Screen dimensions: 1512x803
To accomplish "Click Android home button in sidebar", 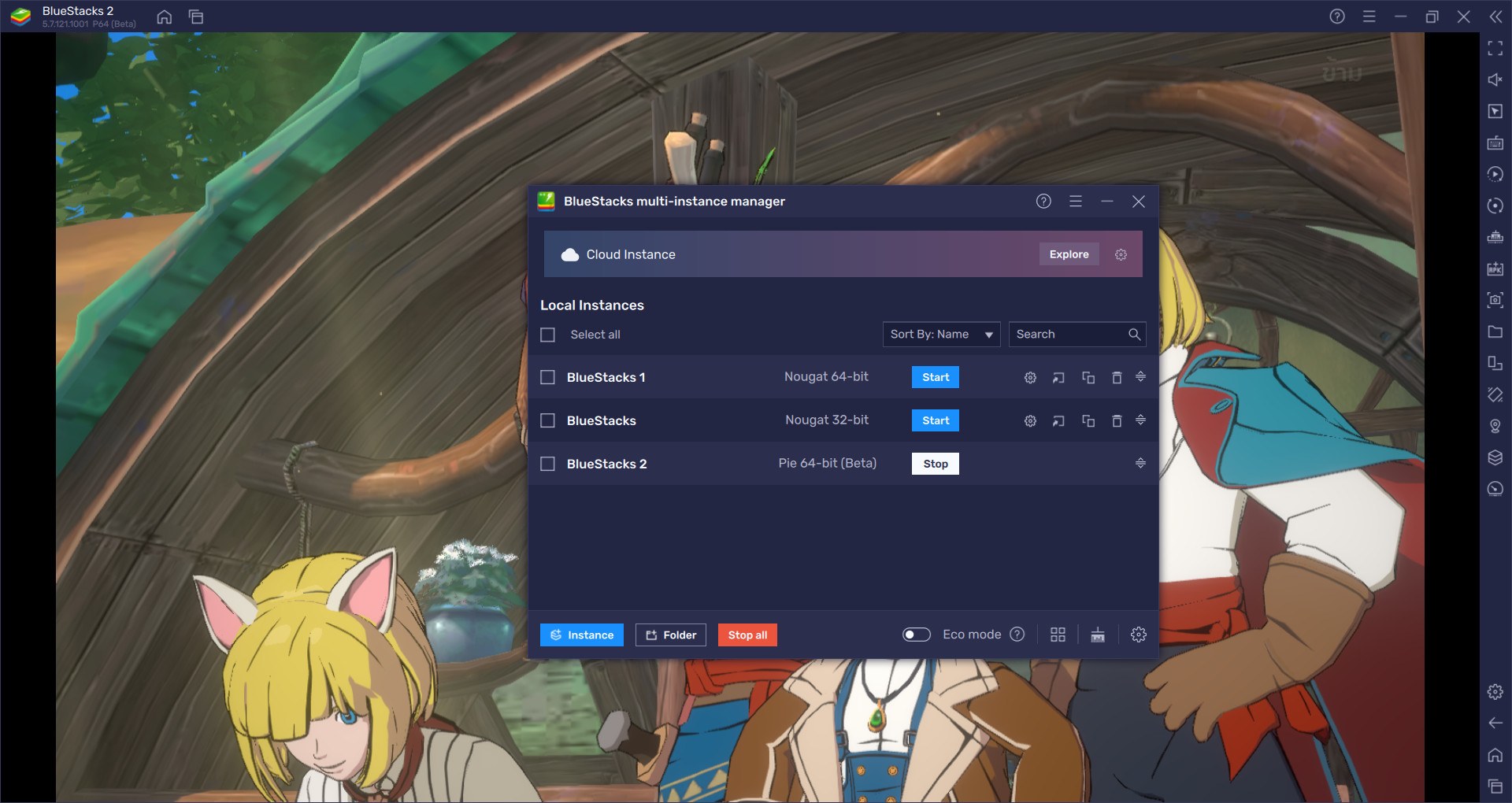I will [1495, 755].
